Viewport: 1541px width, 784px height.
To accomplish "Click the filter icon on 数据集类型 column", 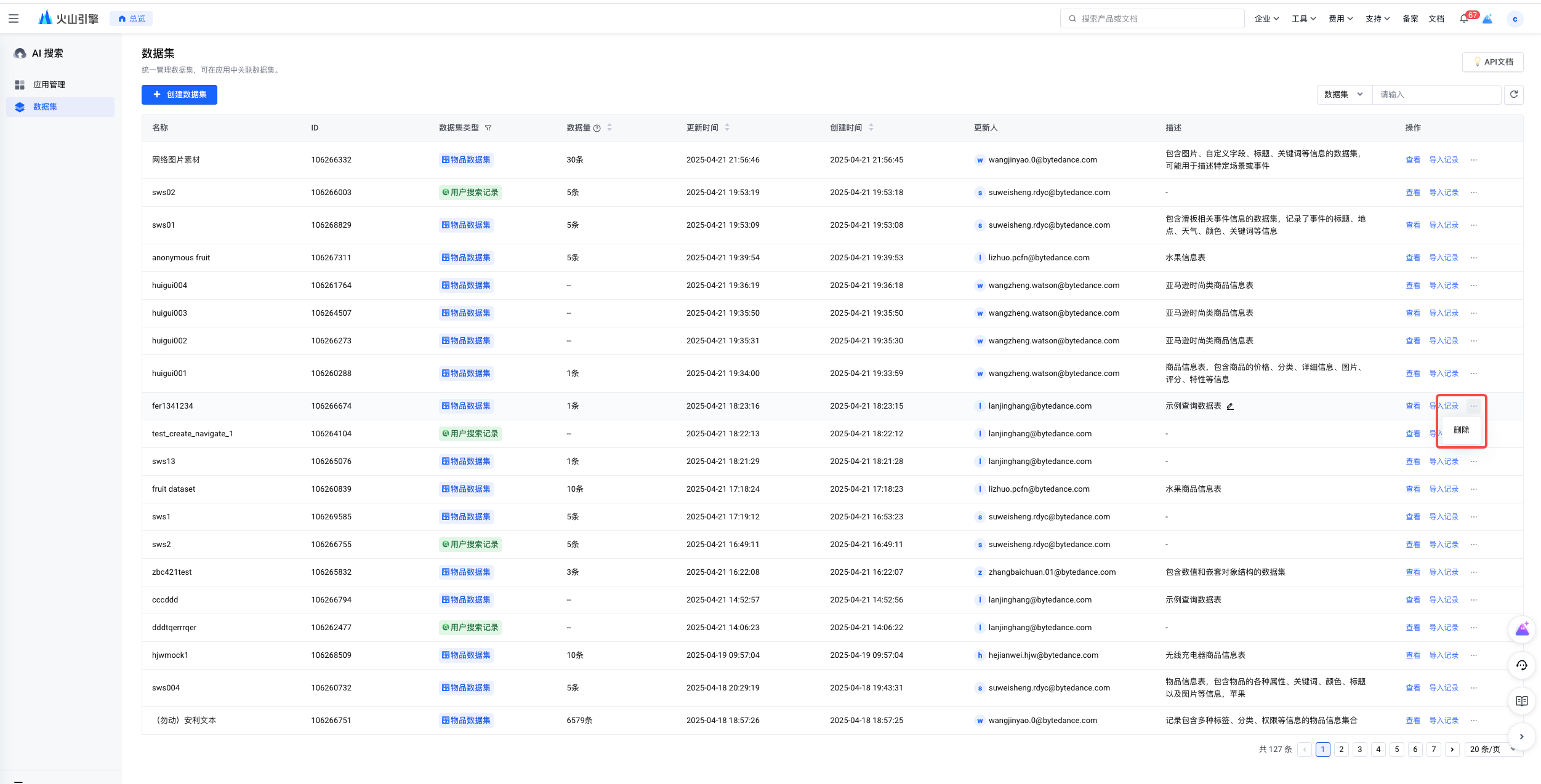I will 488,128.
